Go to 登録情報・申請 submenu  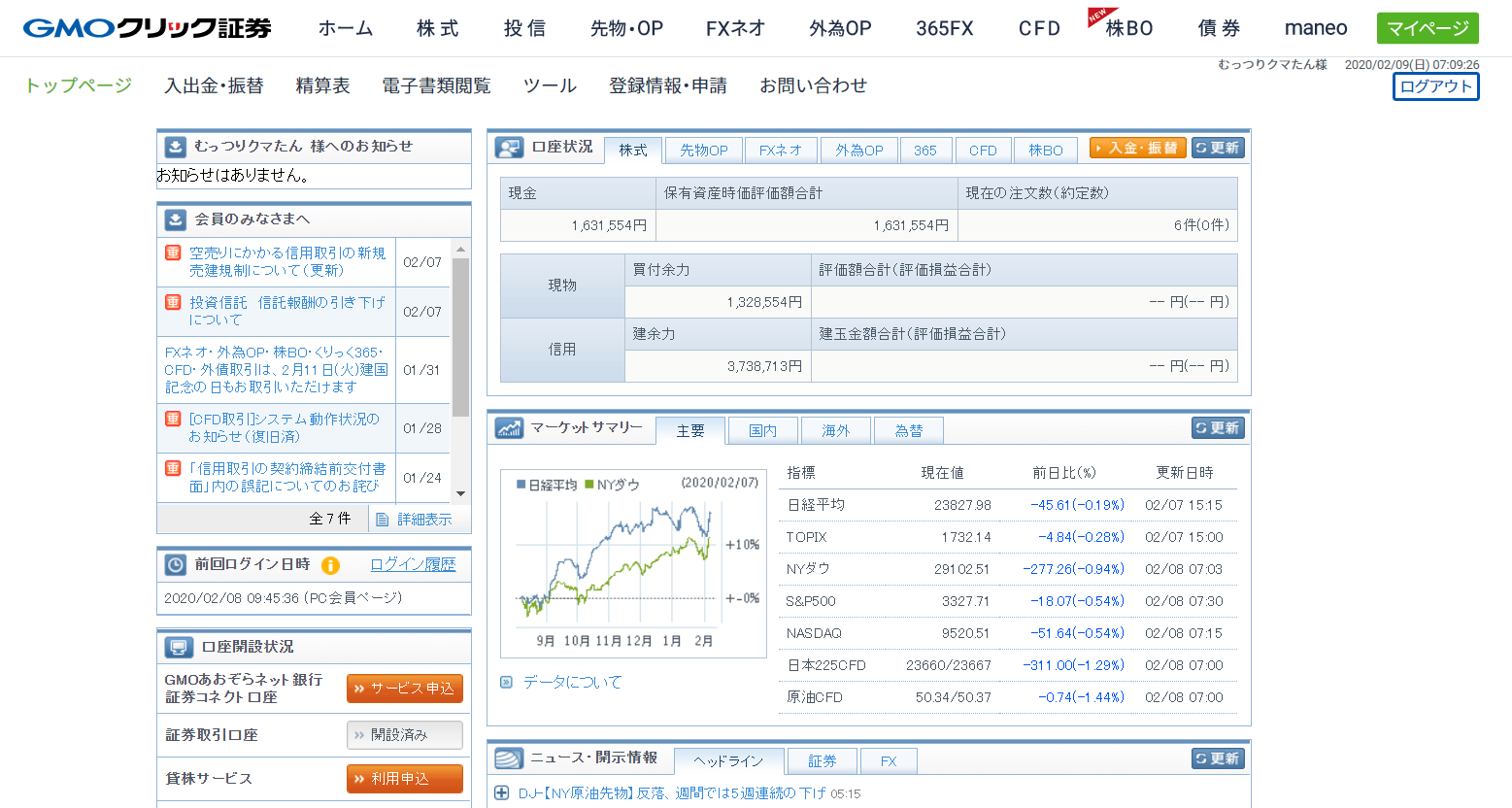(668, 85)
